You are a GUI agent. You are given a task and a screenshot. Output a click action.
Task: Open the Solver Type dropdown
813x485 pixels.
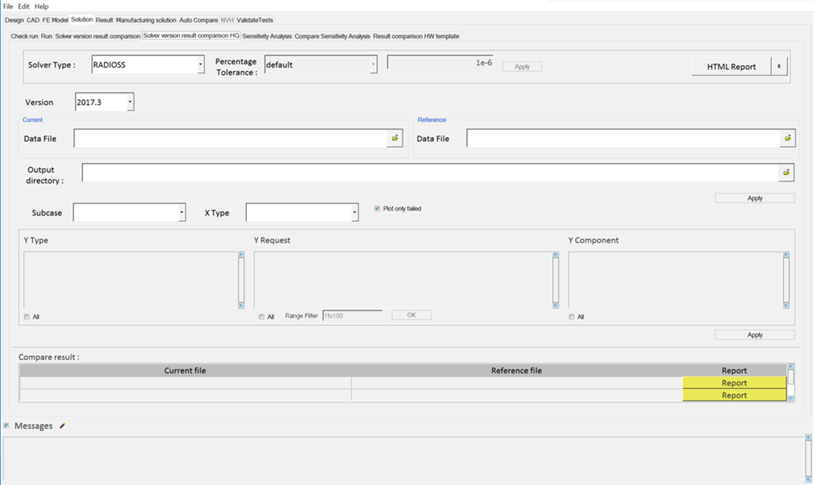coord(200,65)
